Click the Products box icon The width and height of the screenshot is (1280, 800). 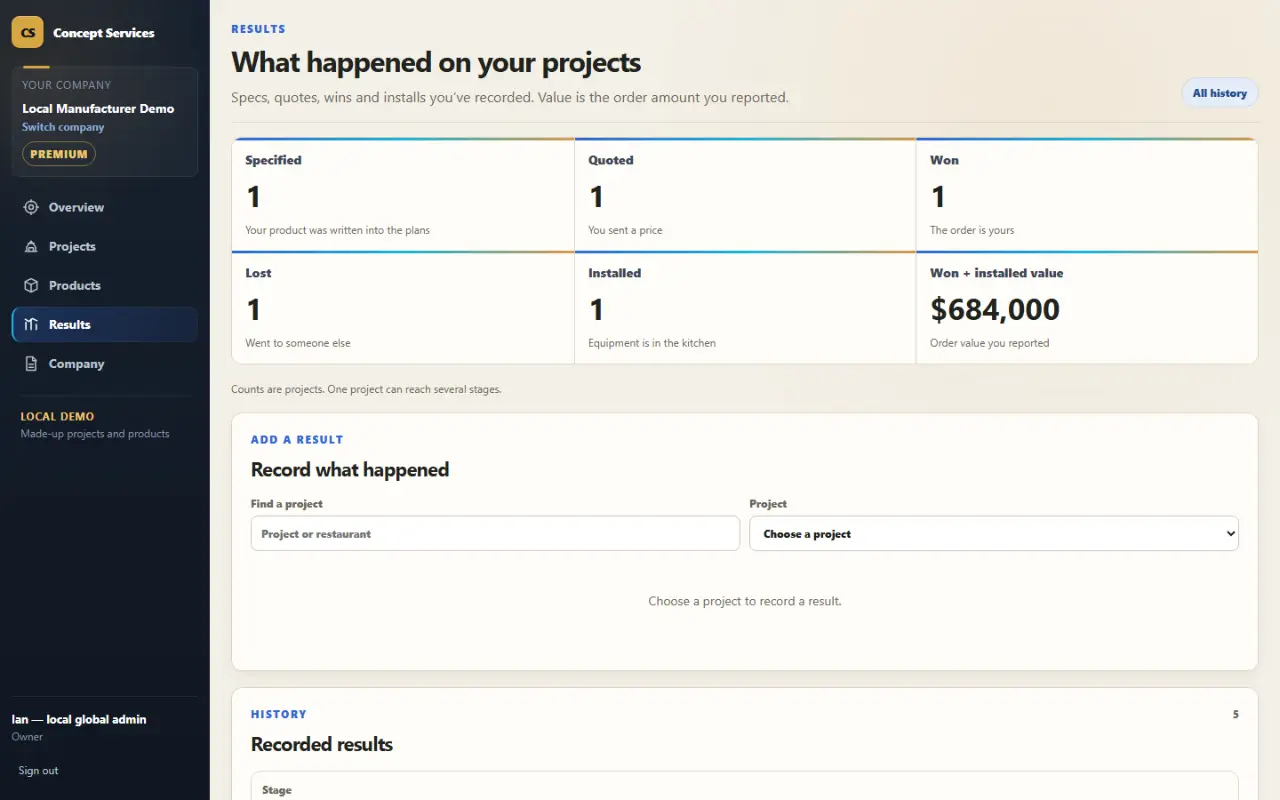click(31, 285)
